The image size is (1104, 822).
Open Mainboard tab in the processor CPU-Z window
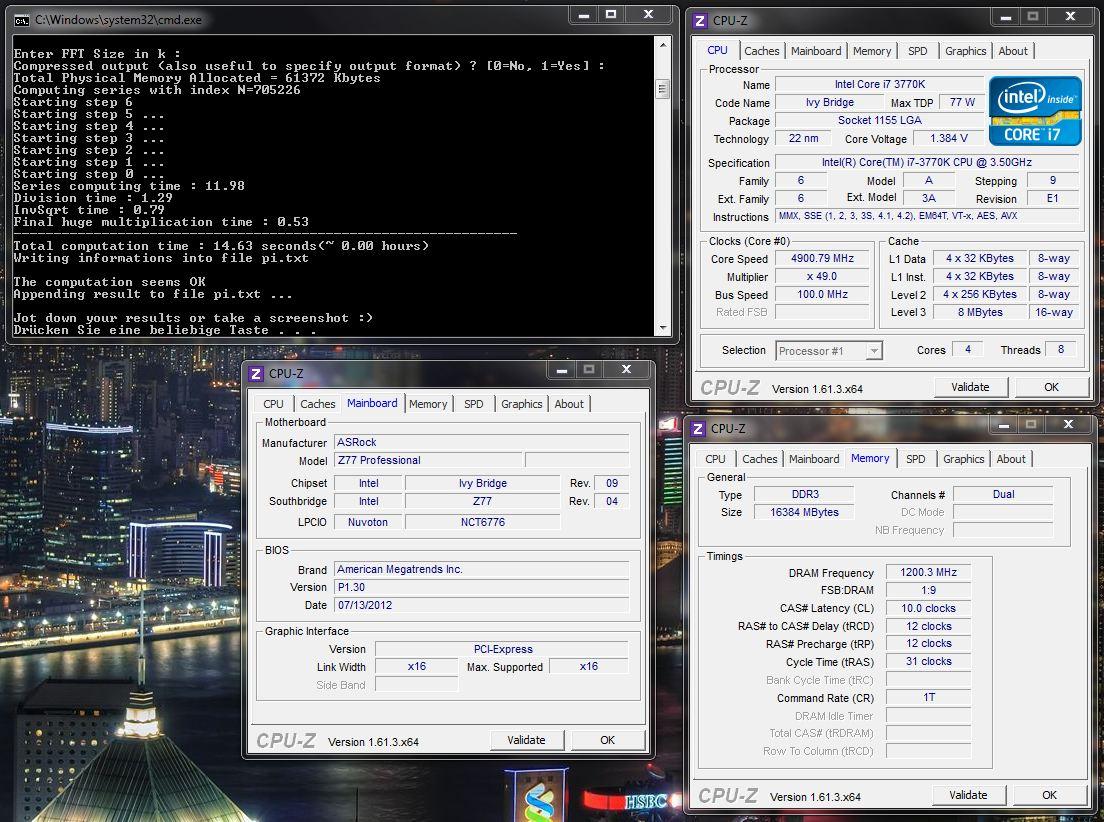[816, 51]
